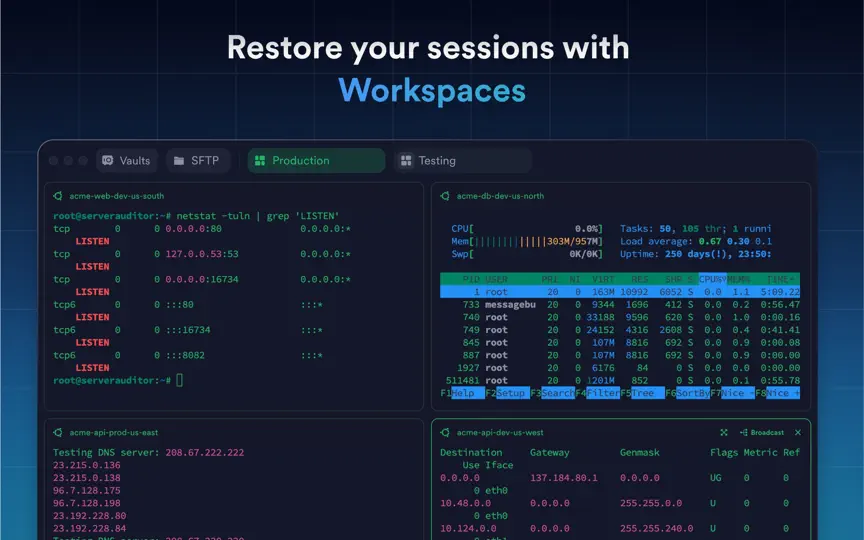This screenshot has height=540, width=864.
Task: Click the IP 23.215.0.136
Action: pos(87,465)
